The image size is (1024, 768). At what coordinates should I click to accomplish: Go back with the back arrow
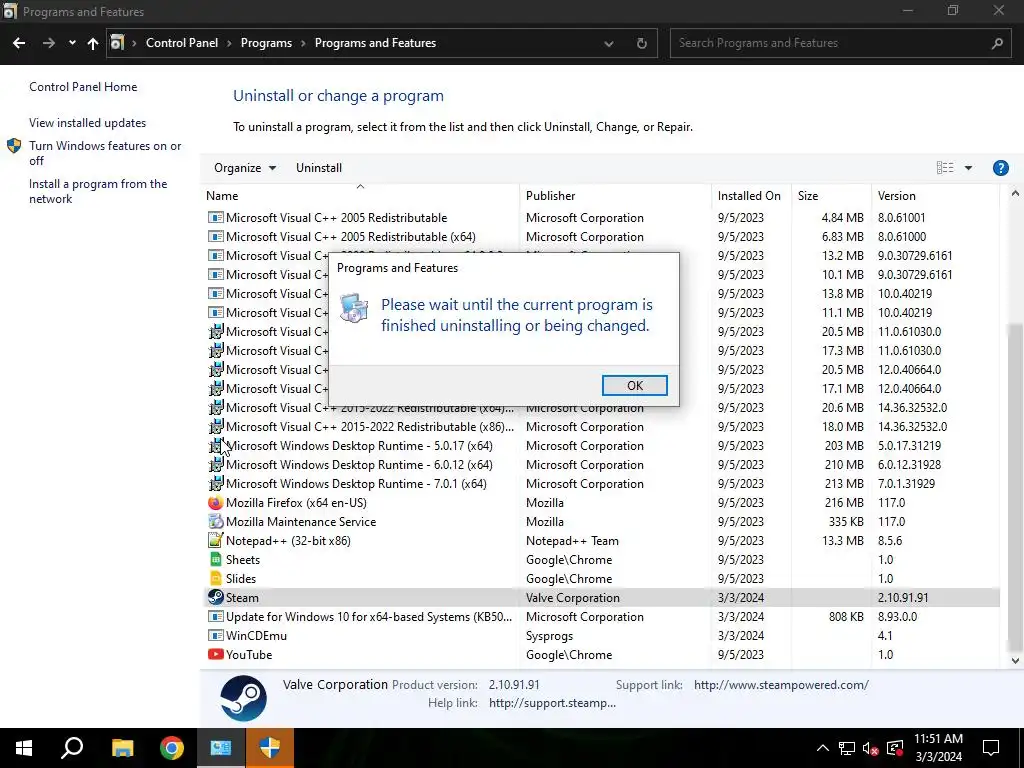coord(19,43)
